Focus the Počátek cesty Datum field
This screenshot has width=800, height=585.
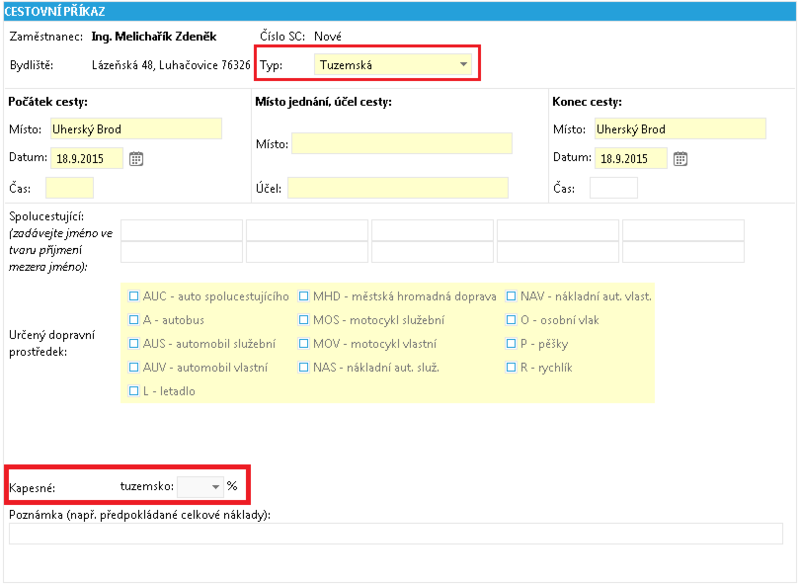pyautogui.click(x=86, y=159)
